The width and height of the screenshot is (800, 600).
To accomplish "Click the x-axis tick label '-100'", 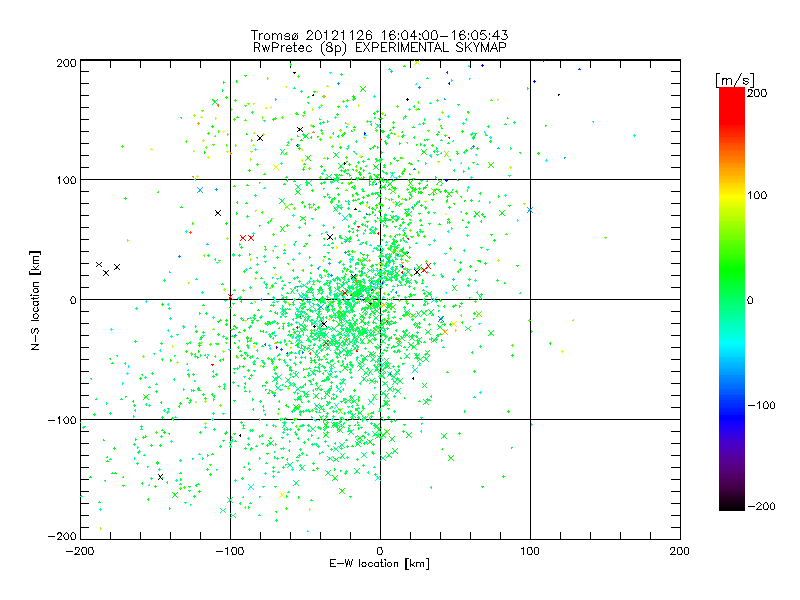I will [230, 551].
